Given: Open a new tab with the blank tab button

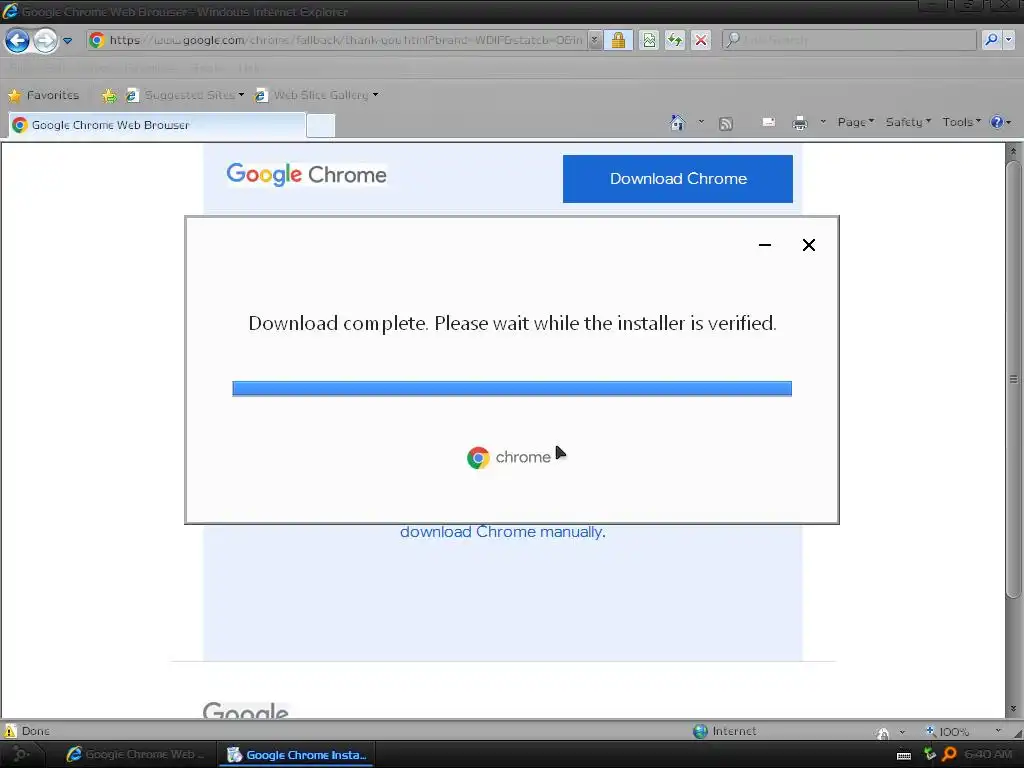Looking at the screenshot, I should click(321, 125).
